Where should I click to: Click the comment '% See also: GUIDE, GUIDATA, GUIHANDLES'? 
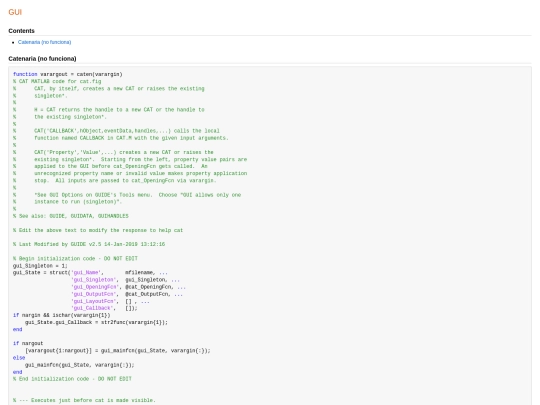pos(71,216)
